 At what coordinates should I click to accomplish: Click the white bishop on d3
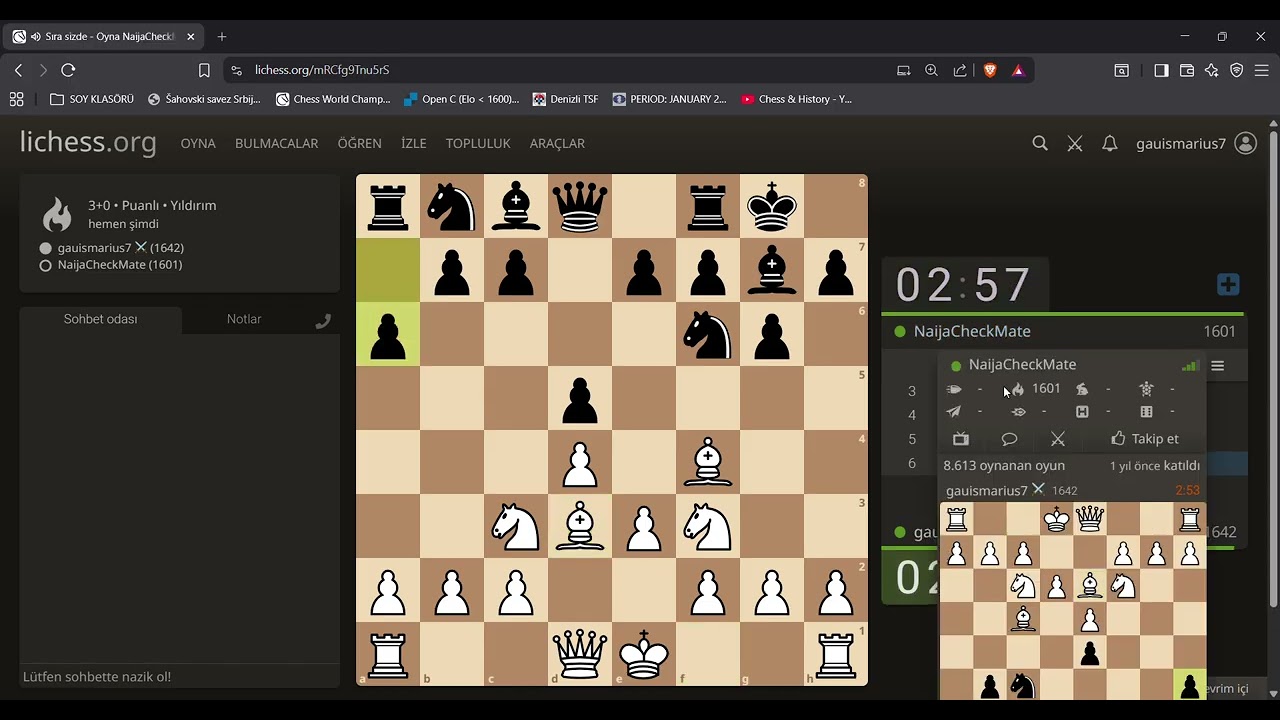coord(580,526)
